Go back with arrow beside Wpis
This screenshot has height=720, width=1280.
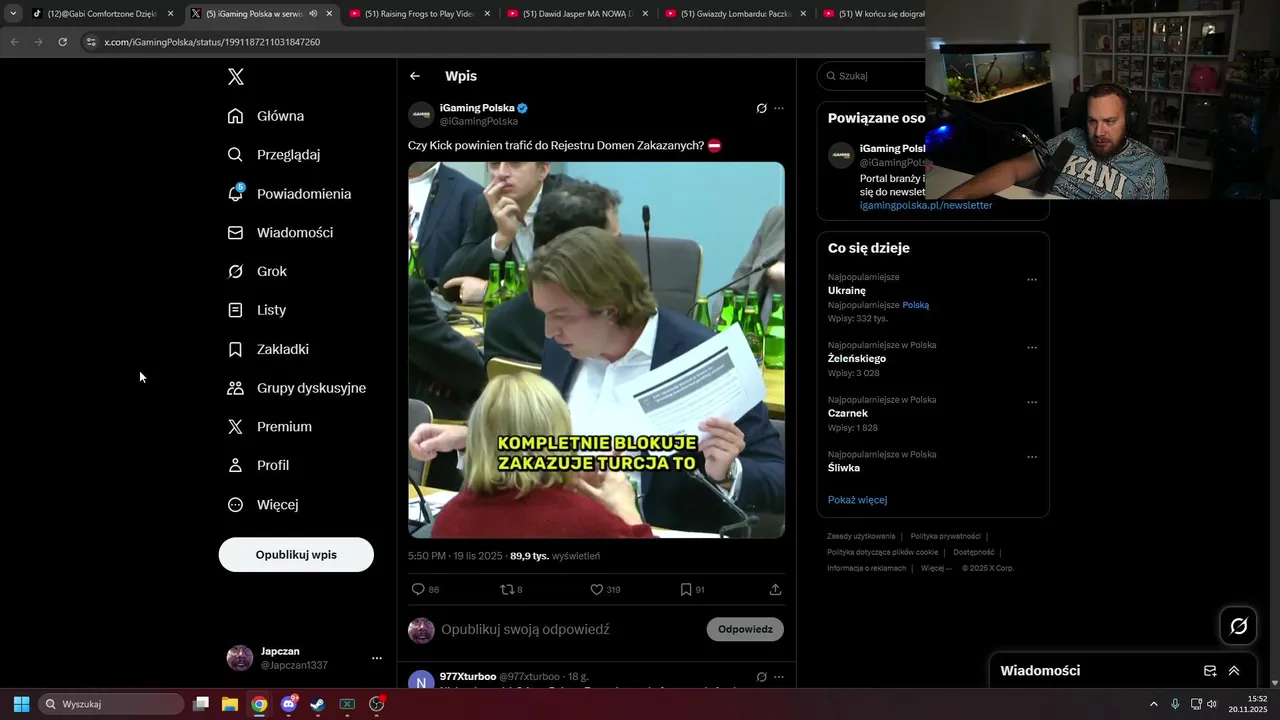[415, 76]
